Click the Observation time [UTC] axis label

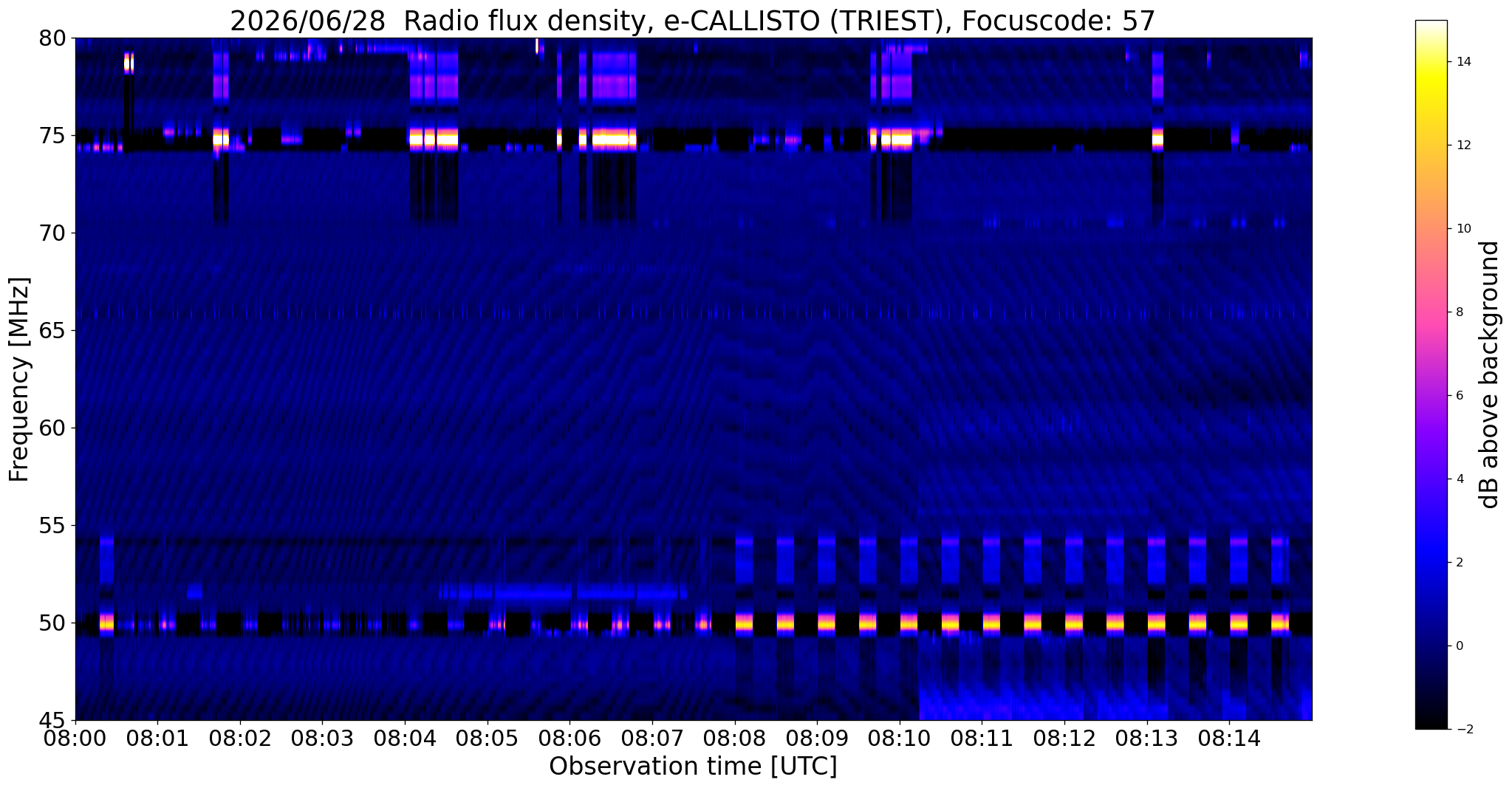point(693,767)
